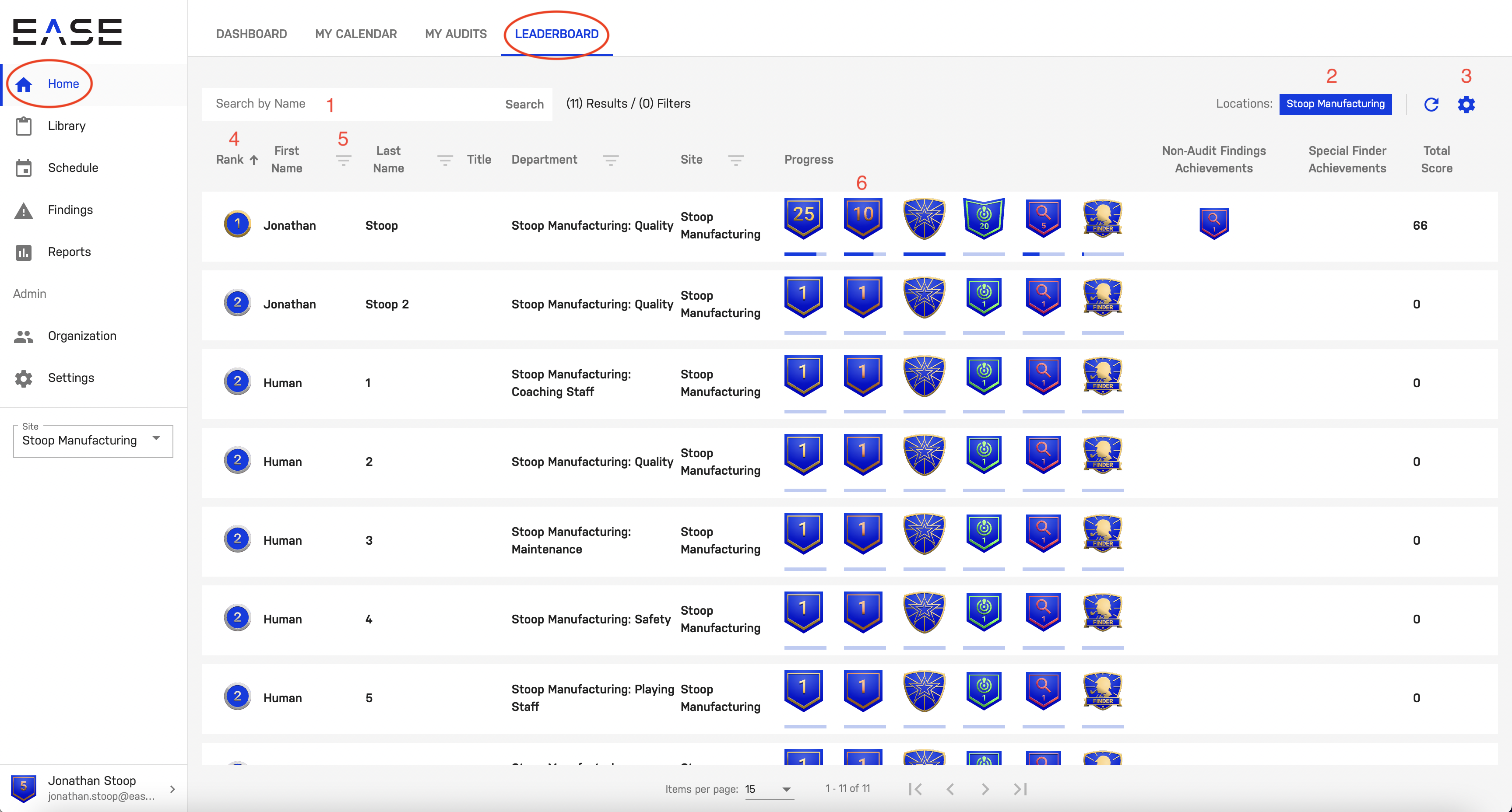Open Department column filter
This screenshot has height=812, width=1512.
pos(610,160)
